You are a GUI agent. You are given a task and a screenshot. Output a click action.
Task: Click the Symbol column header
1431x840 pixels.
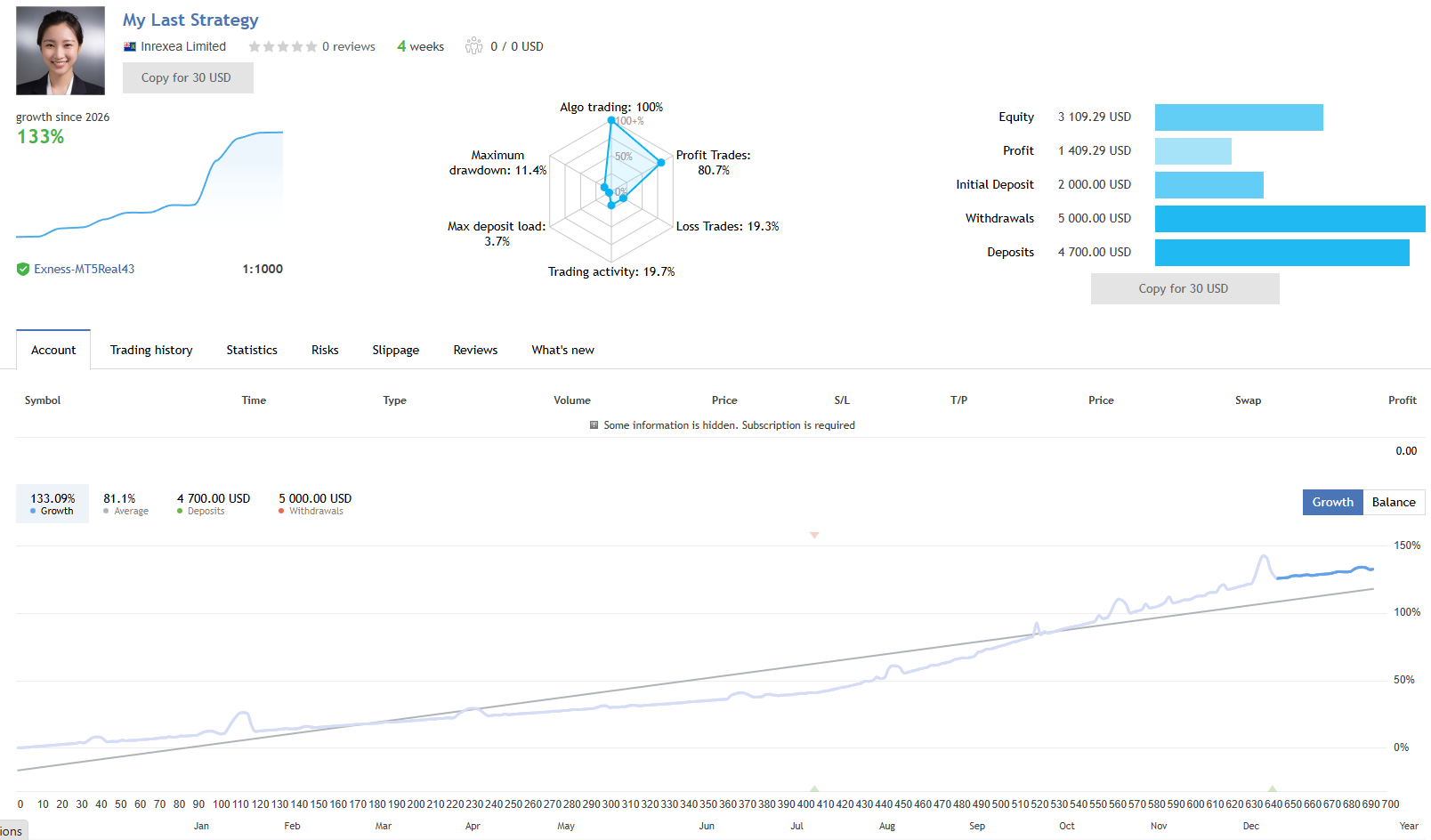pos(43,400)
